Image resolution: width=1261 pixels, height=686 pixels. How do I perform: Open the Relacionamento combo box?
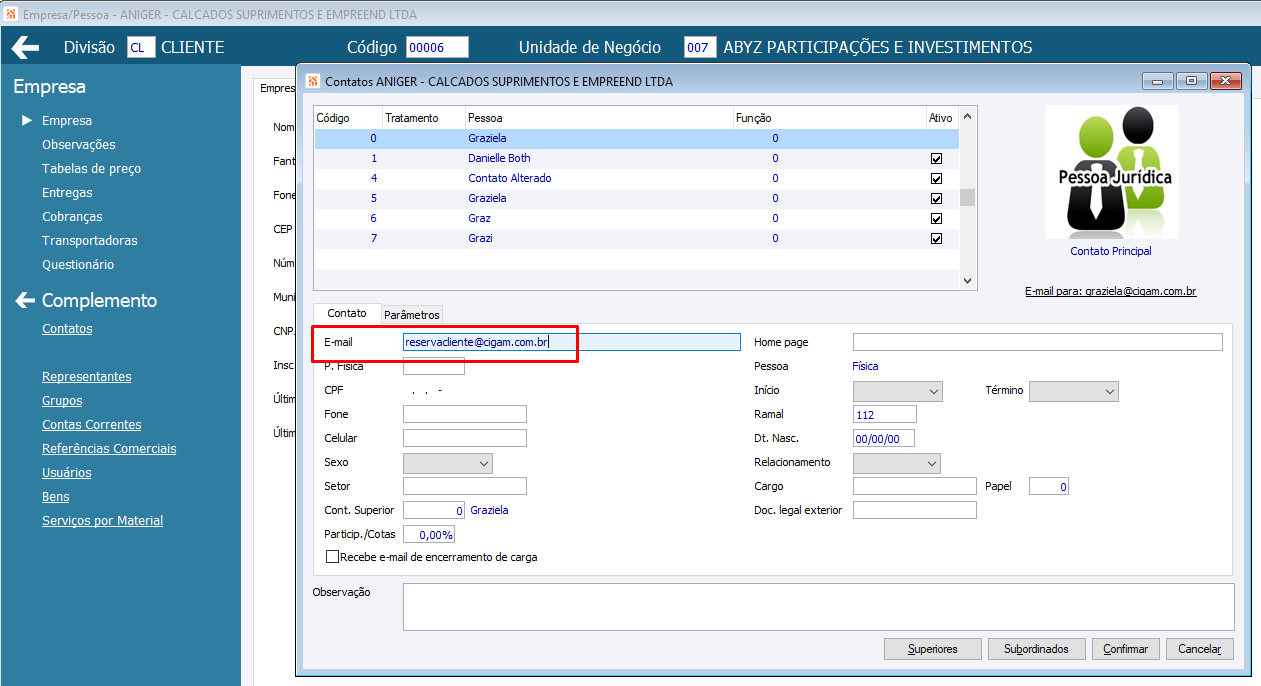897,463
